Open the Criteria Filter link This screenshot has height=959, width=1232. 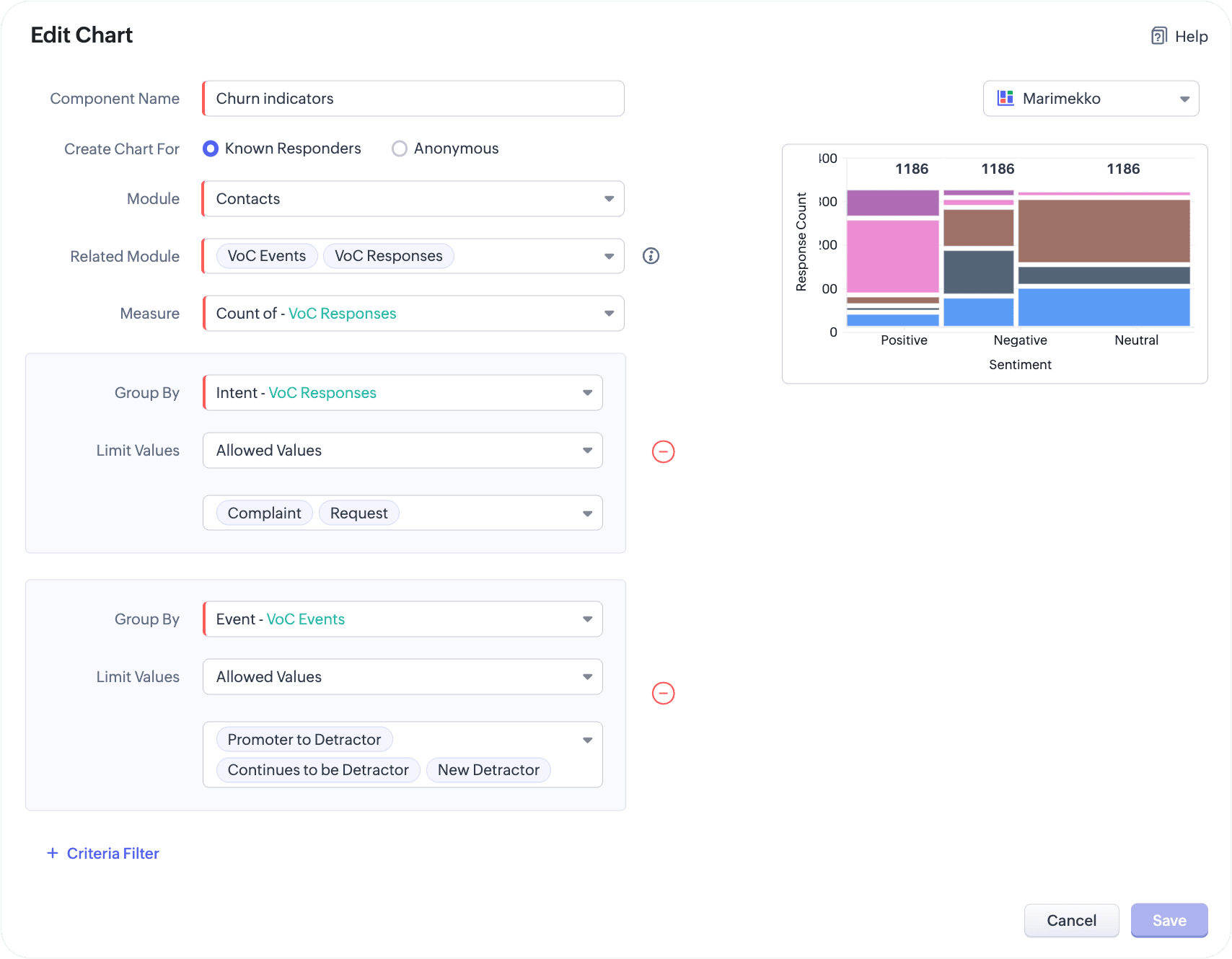[x=113, y=853]
